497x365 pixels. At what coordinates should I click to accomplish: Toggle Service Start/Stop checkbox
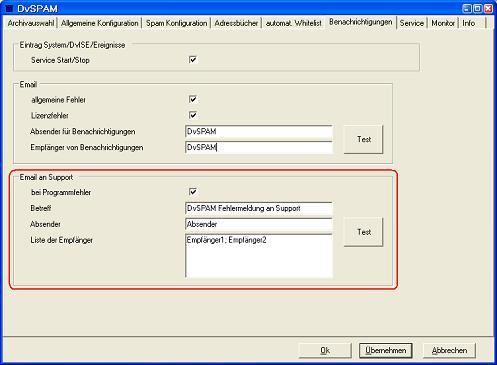tap(193, 60)
